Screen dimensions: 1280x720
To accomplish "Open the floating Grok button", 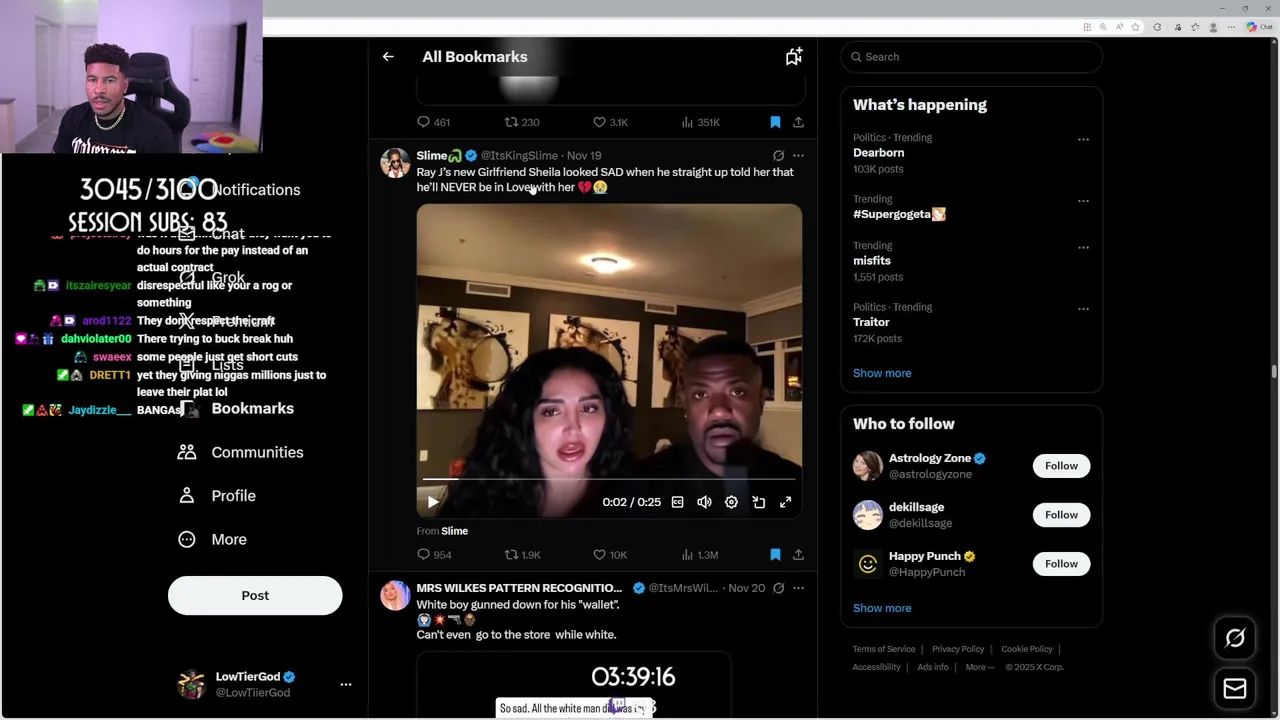I will point(1235,638).
